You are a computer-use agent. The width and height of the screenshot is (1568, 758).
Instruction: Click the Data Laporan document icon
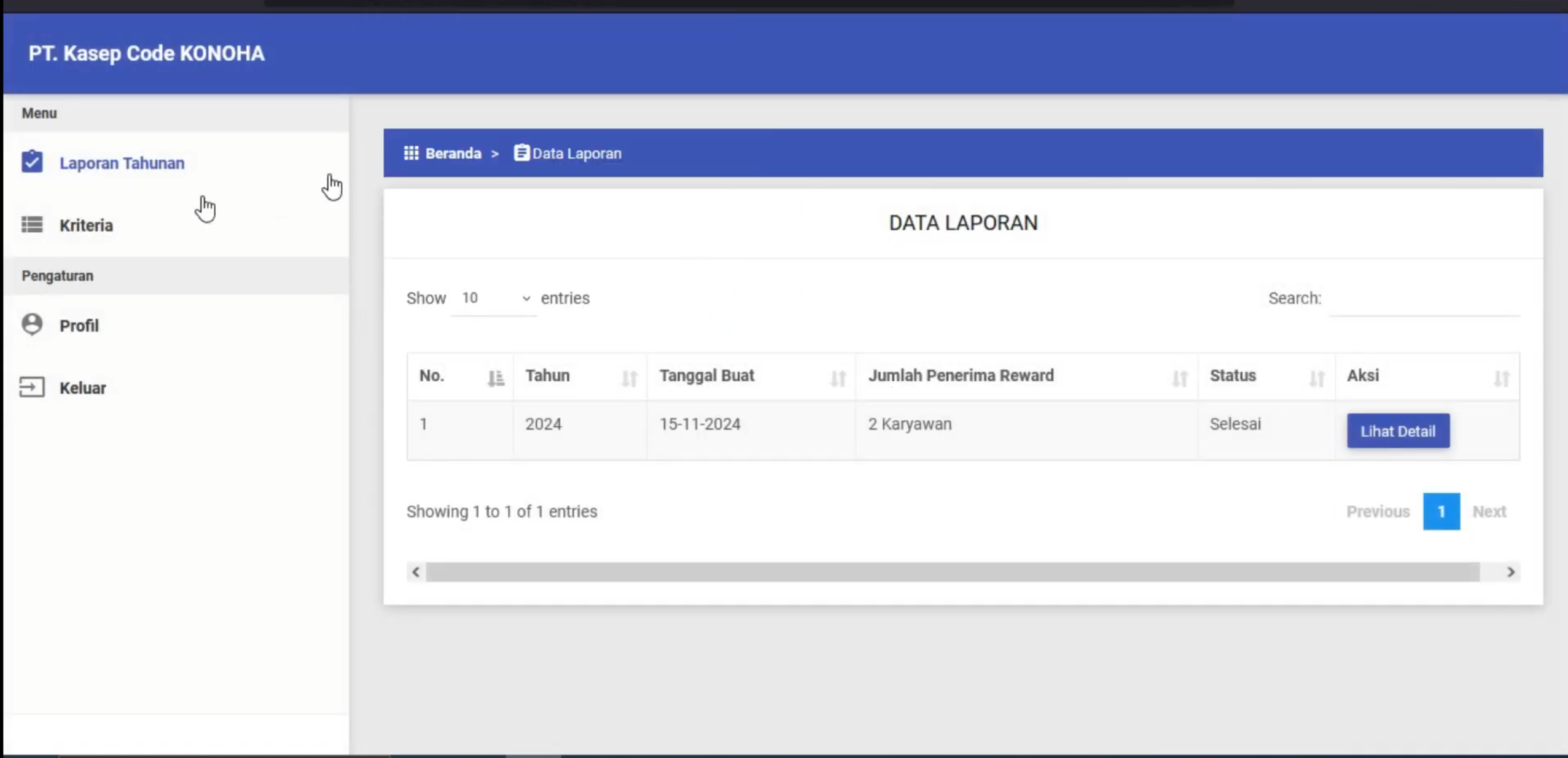click(521, 152)
